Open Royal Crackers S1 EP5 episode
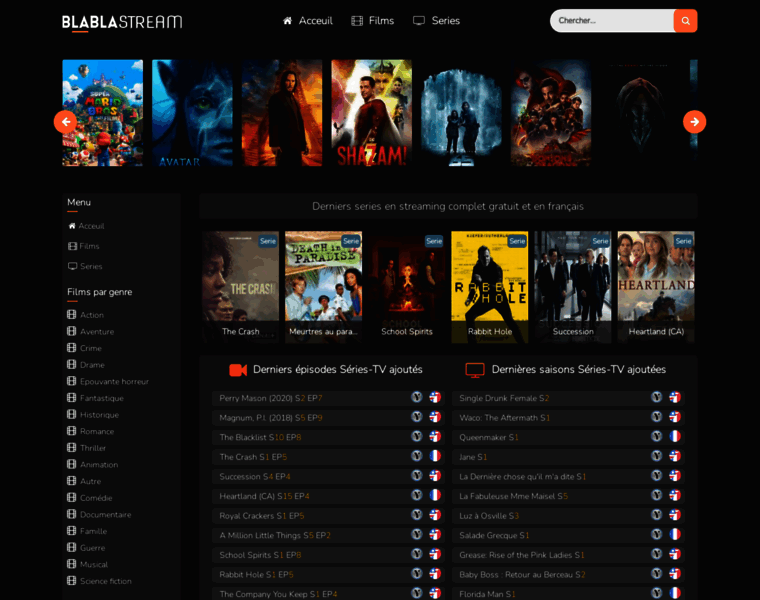This screenshot has height=600, width=760. (262, 515)
